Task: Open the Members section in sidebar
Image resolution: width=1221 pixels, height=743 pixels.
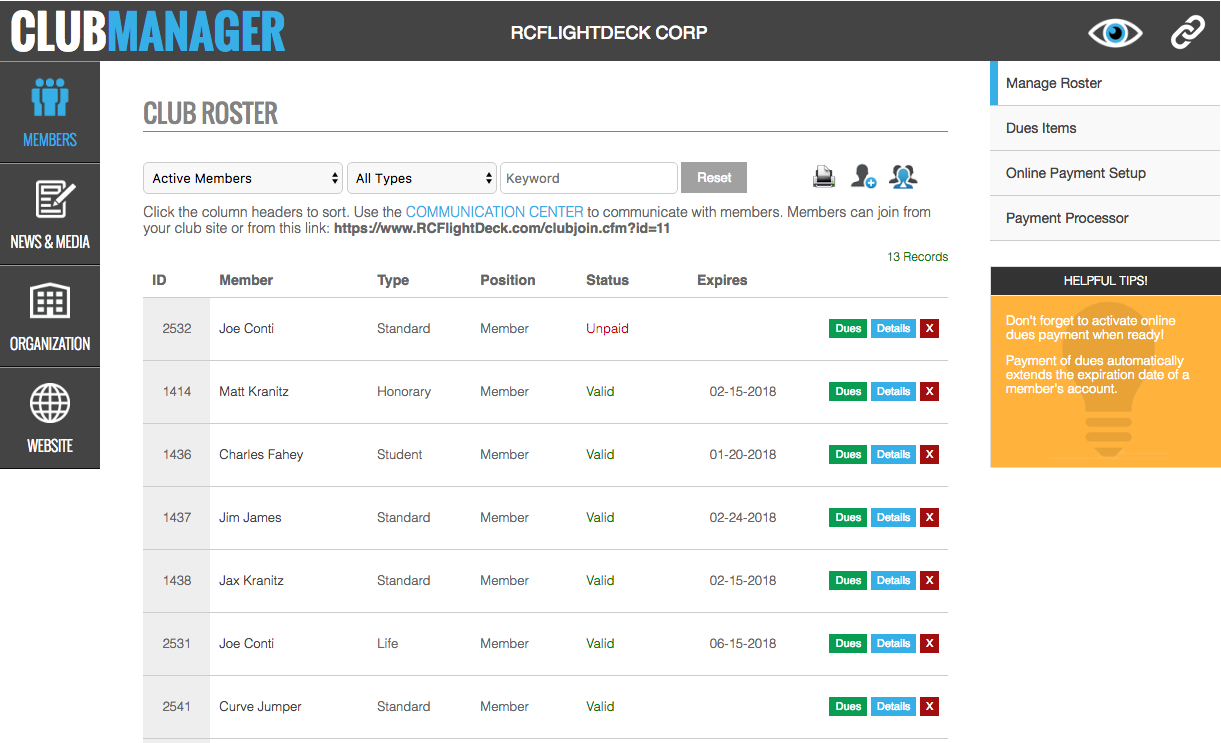Action: [50, 112]
